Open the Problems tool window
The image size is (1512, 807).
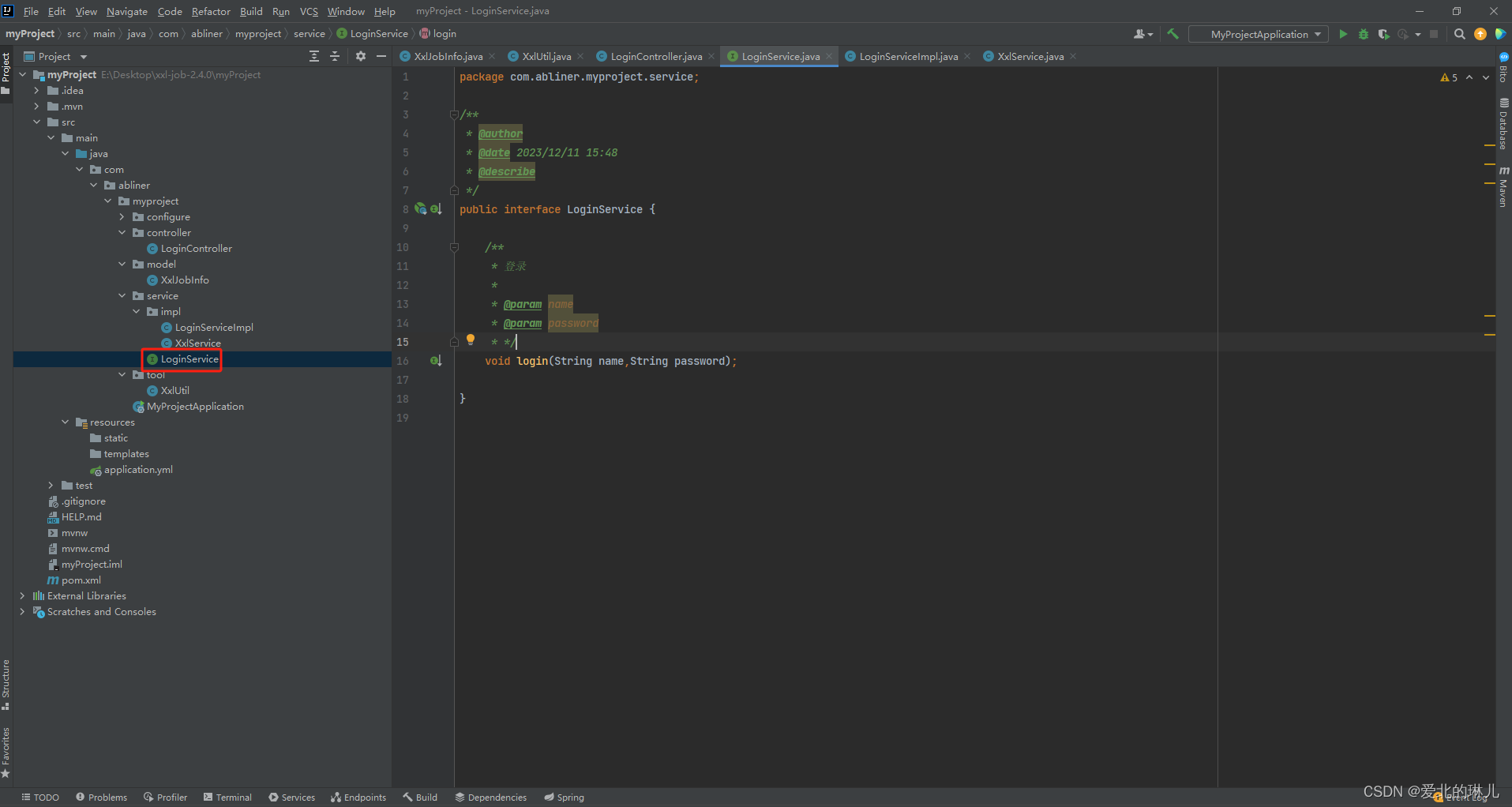click(101, 798)
